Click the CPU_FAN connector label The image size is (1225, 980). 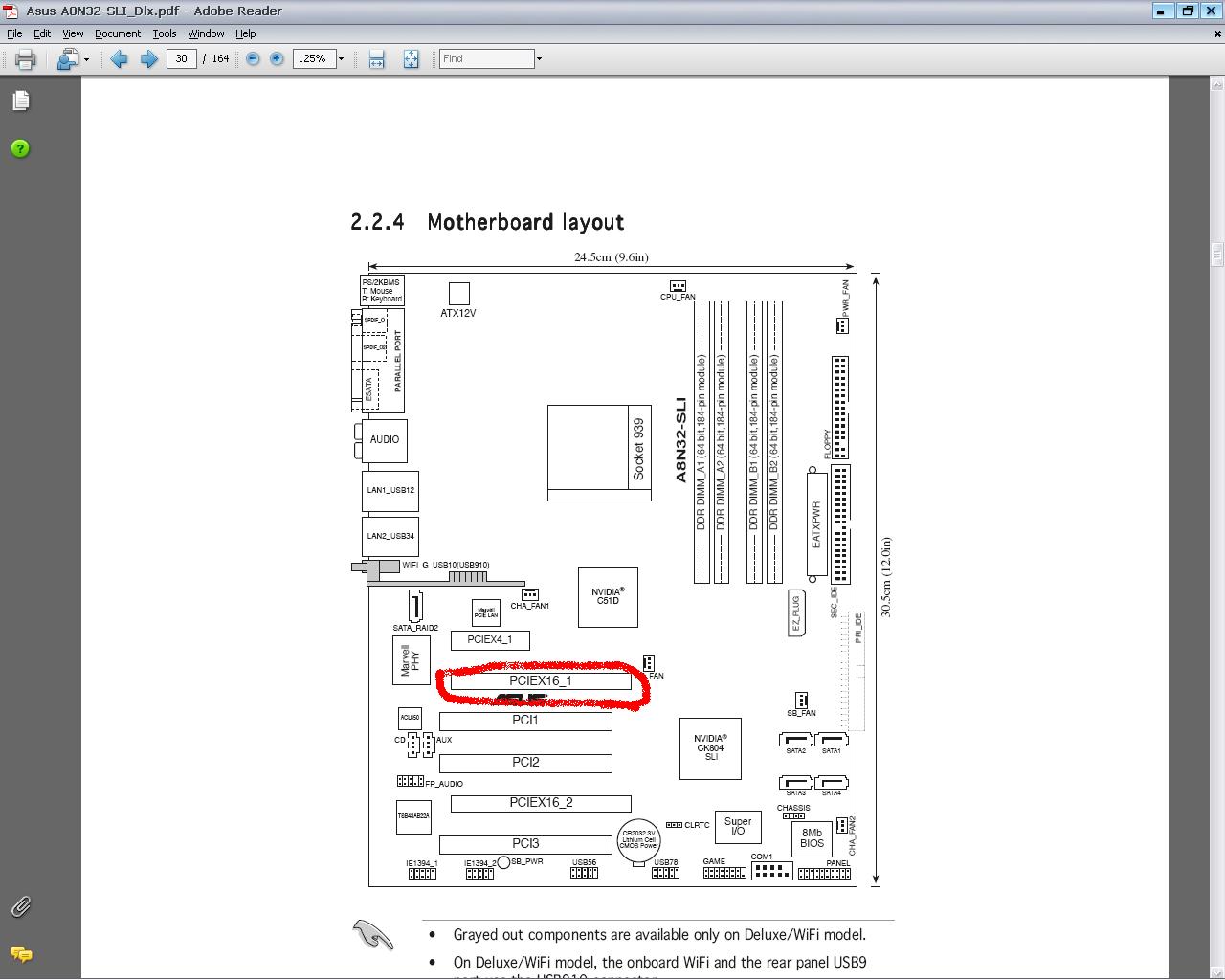click(x=678, y=297)
